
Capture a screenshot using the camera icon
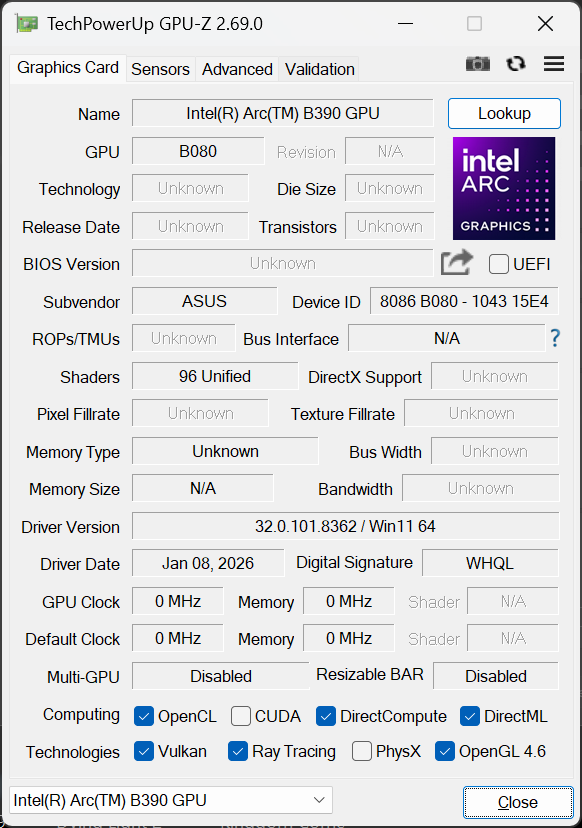(x=478, y=63)
